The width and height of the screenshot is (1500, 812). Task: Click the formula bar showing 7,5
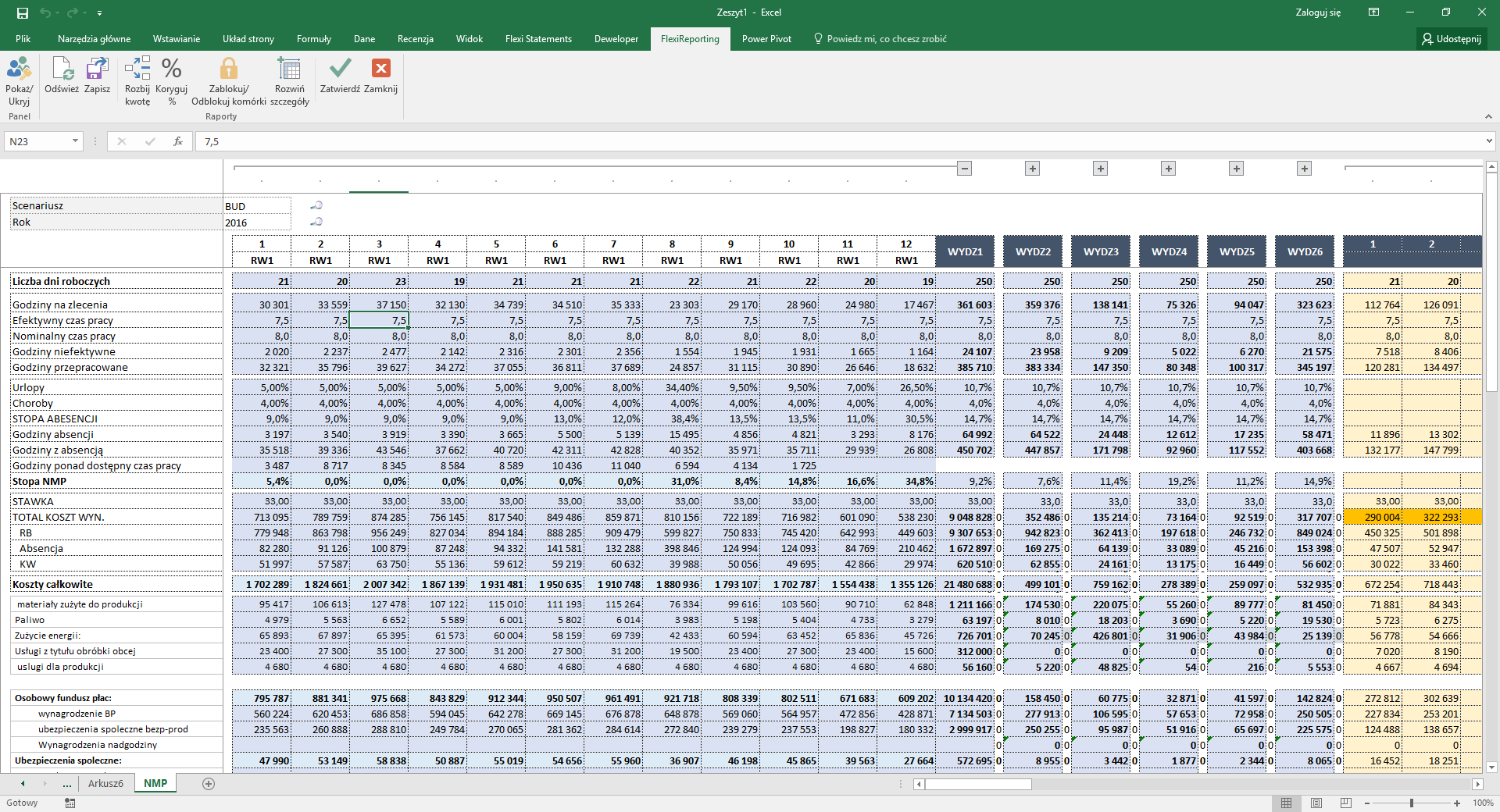click(x=781, y=141)
